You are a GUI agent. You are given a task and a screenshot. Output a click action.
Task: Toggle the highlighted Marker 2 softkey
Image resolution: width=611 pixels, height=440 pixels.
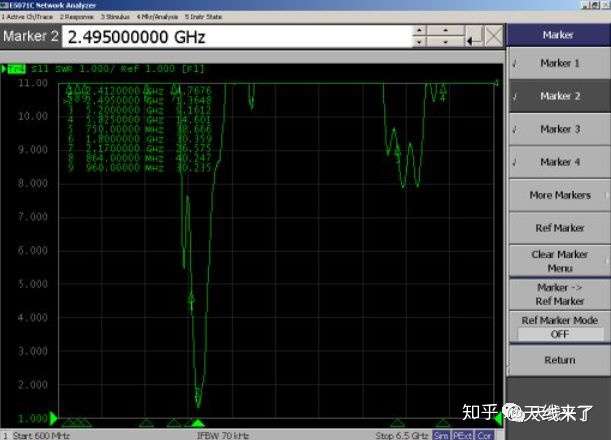pyautogui.click(x=560, y=96)
